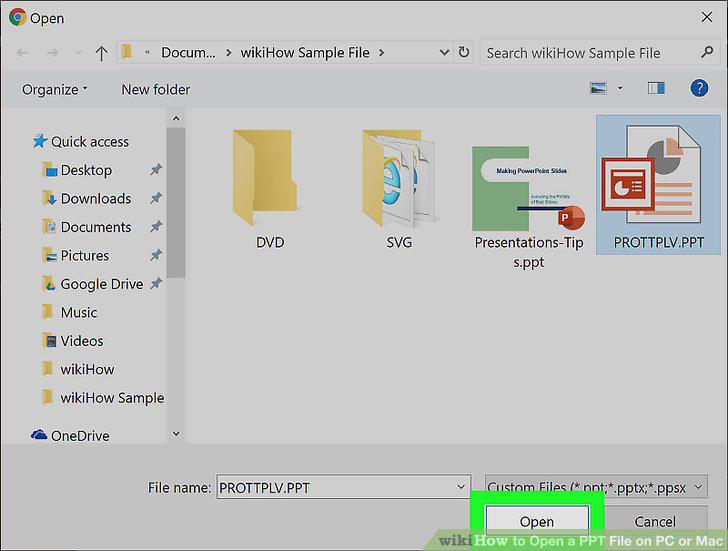Click the Open button
The image size is (728, 551).
coord(537,521)
